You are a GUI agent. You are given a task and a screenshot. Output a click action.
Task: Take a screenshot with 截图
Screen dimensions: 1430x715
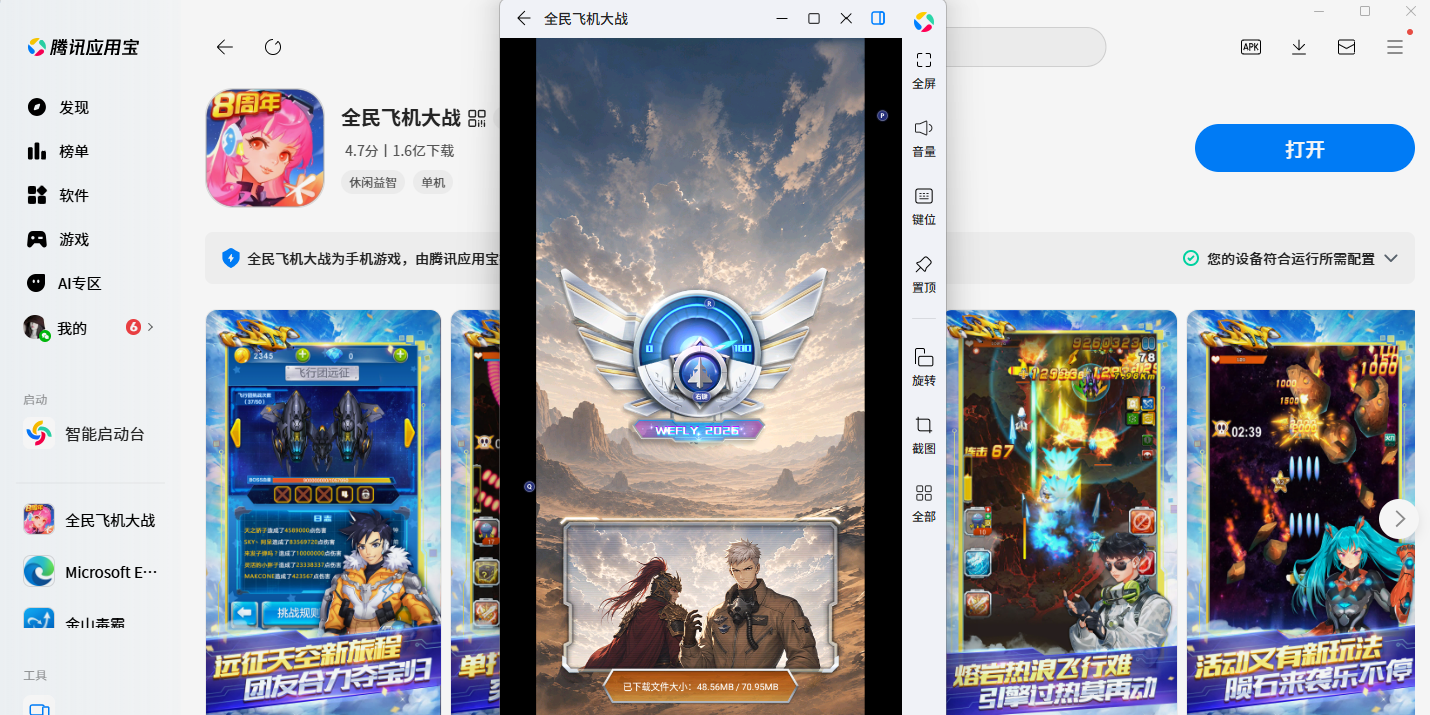[924, 435]
